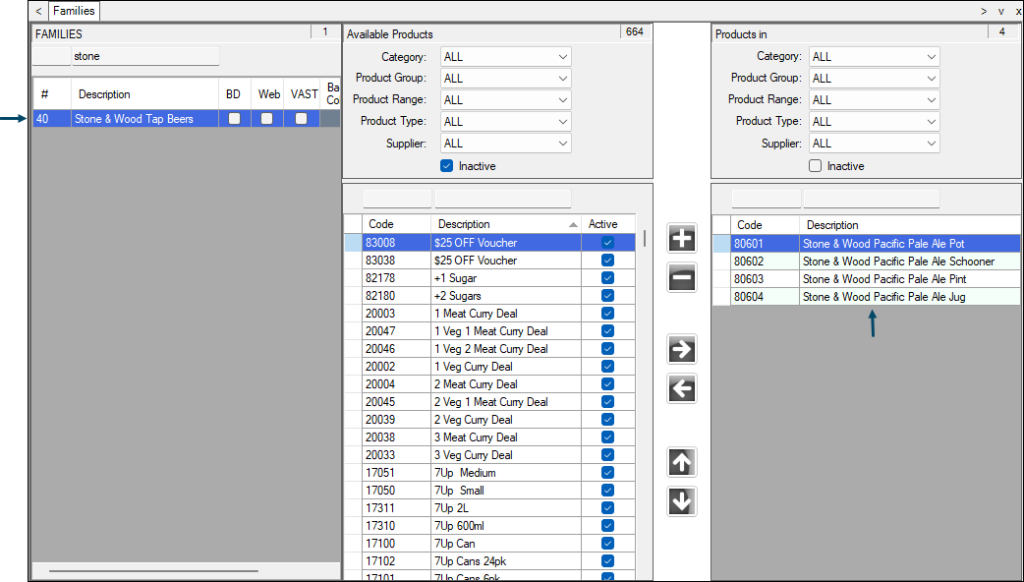
Task: Select +2 Sugars product row
Action: [x=490, y=295]
